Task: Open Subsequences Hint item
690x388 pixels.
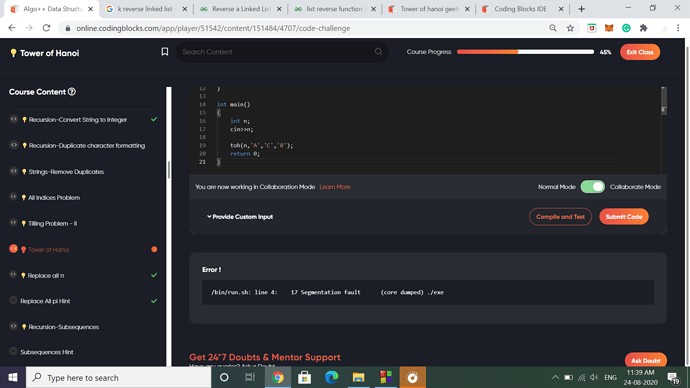Action: [47, 352]
